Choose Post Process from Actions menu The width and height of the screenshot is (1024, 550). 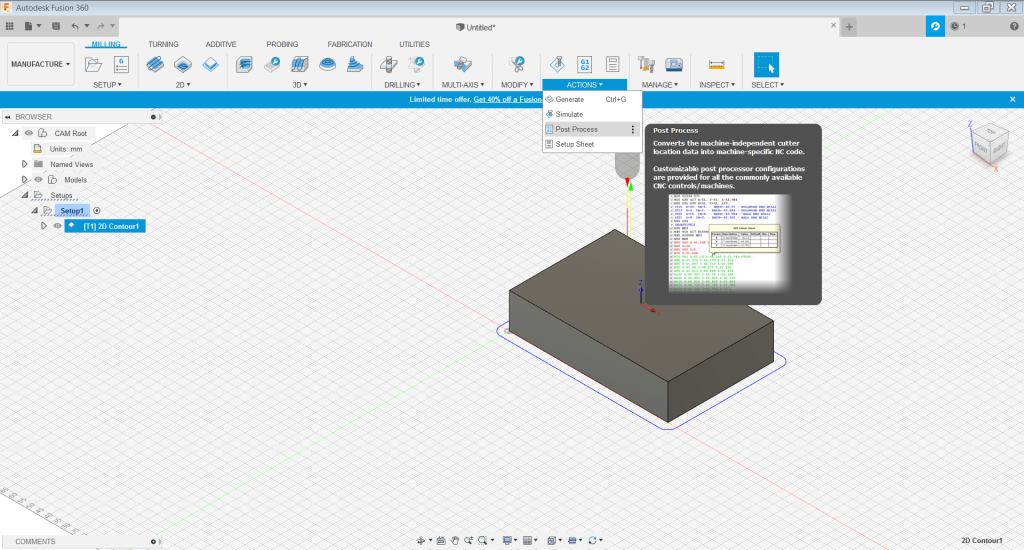577,129
